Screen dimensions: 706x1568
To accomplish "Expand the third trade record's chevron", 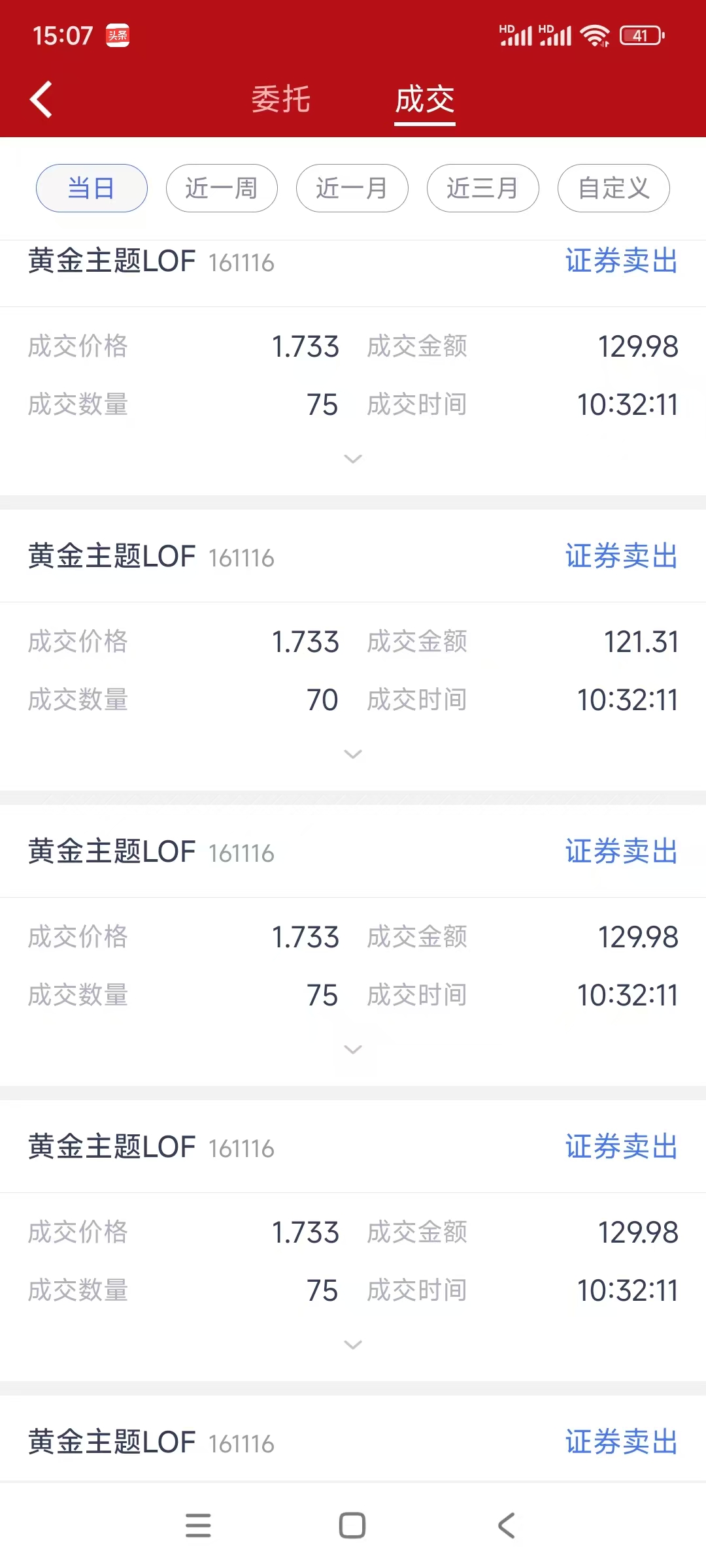I will point(353,1049).
